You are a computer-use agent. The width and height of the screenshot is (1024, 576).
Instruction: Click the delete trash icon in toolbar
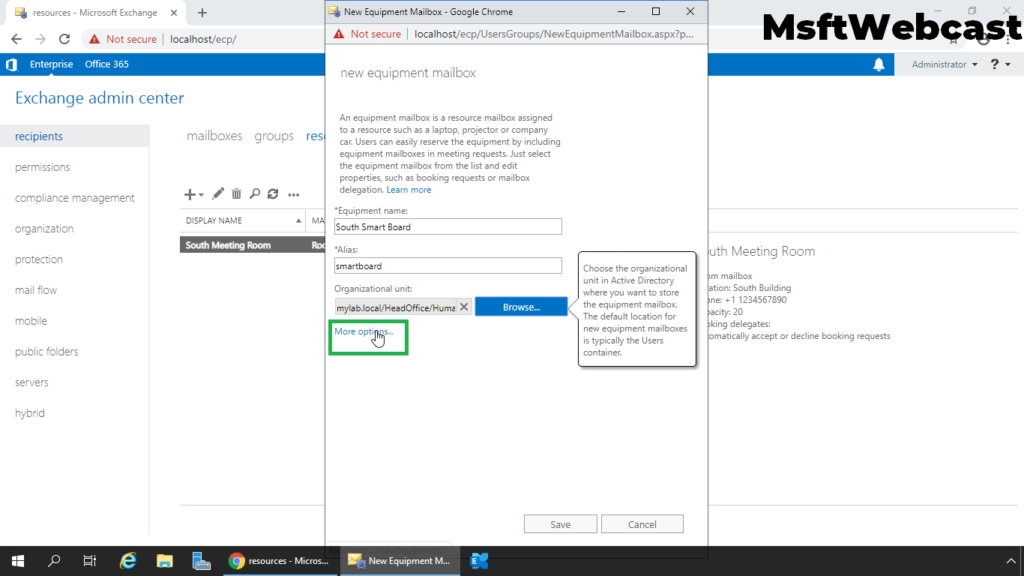click(x=236, y=193)
